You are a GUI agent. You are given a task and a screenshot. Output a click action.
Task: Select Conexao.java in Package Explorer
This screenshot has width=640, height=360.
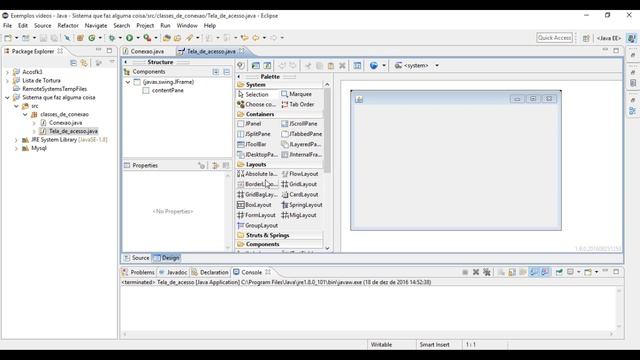point(61,123)
